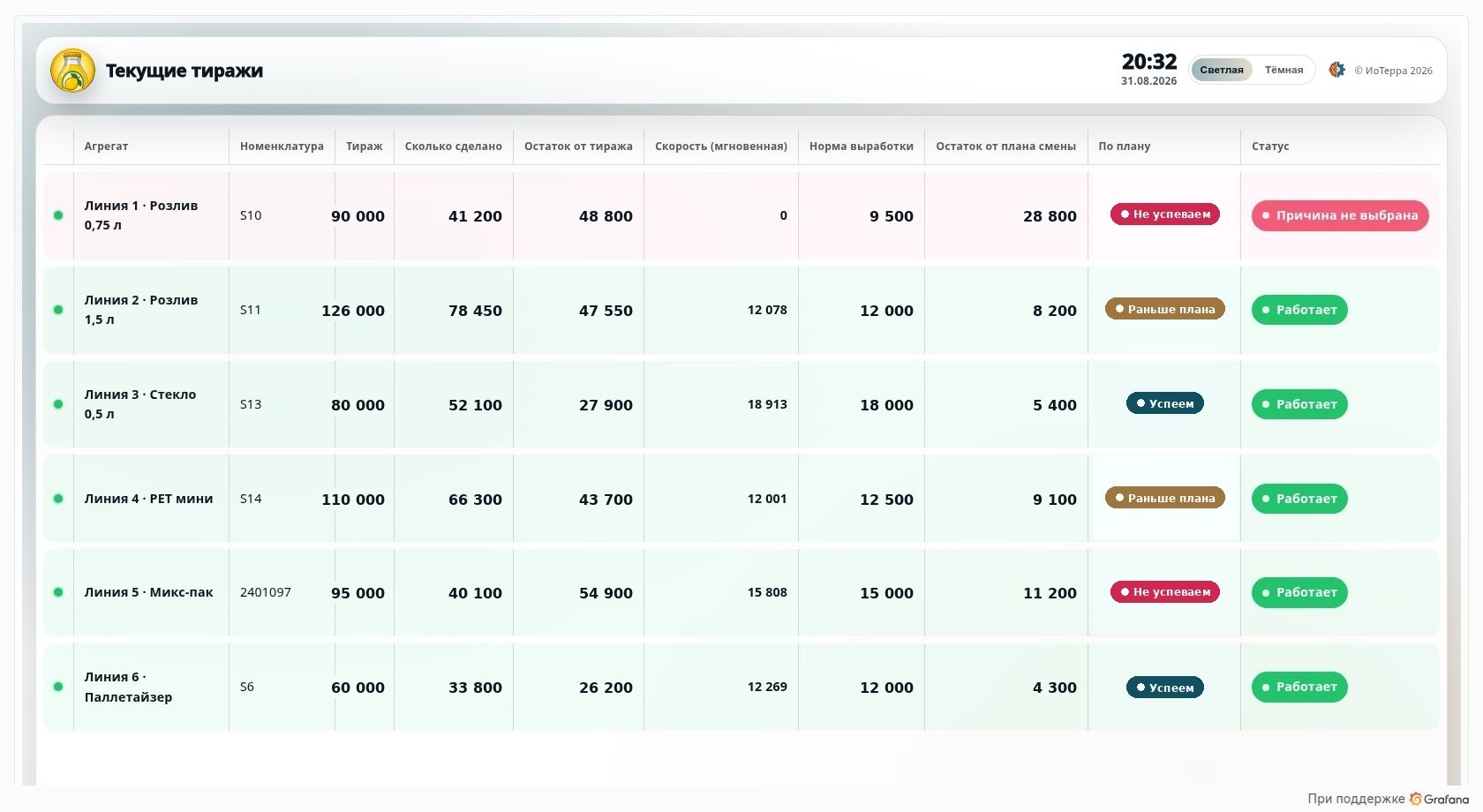This screenshot has height=812, width=1483.
Task: Click green status dot for Линия 4
Action: [58, 499]
